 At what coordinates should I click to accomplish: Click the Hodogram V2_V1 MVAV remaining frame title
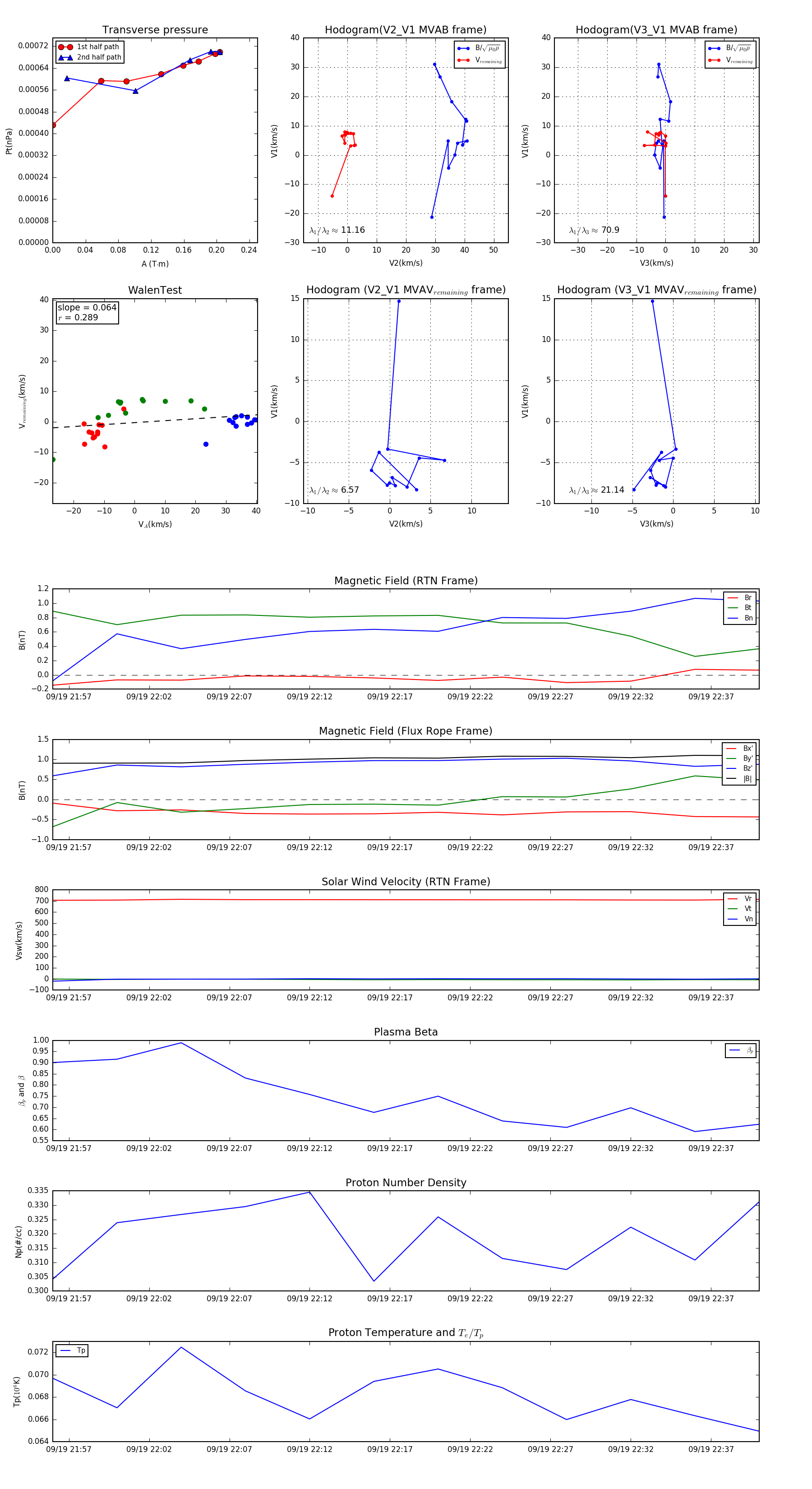tap(406, 290)
